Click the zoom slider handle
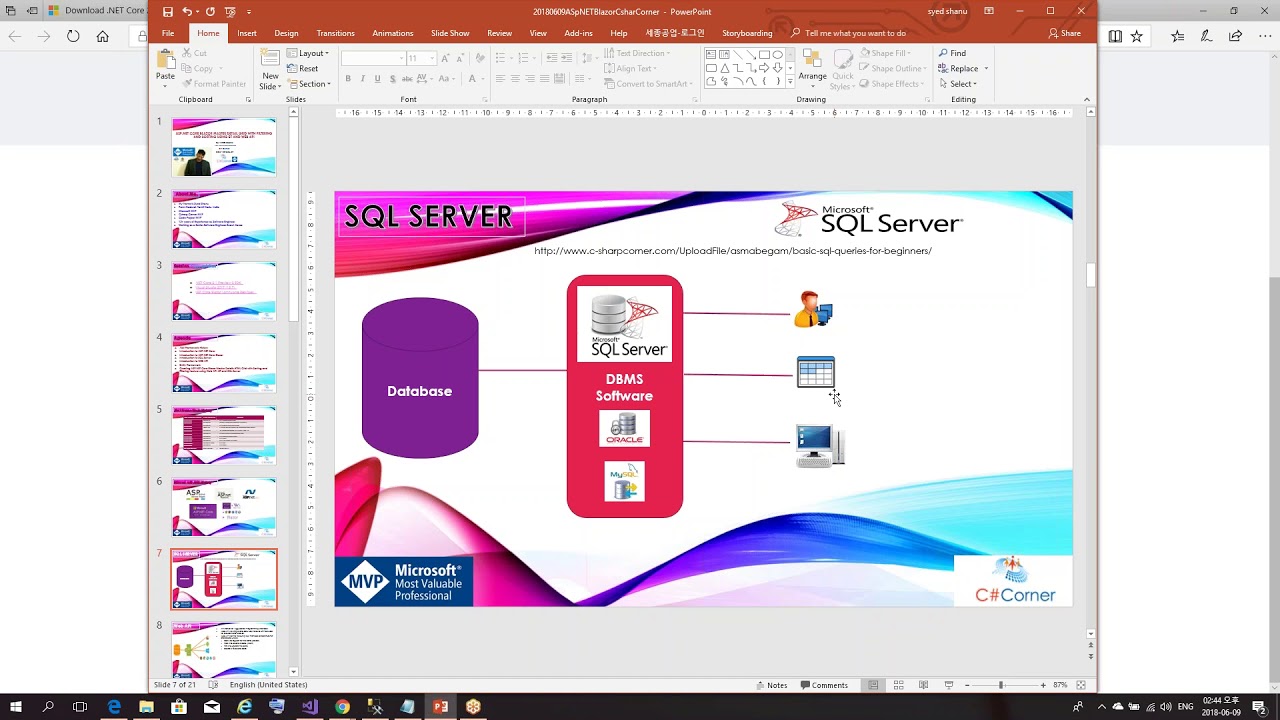Screen dimensions: 1280x720 click(x=1001, y=685)
